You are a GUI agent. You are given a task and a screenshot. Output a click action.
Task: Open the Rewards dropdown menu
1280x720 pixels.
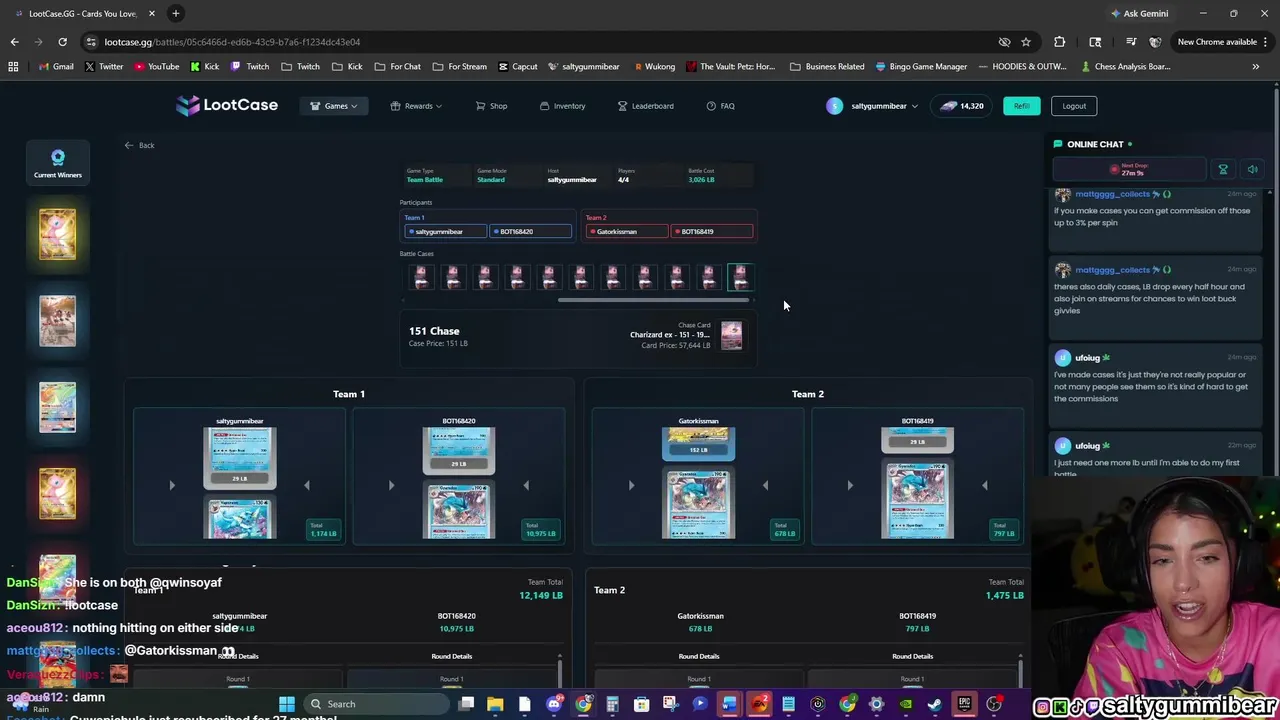coord(417,106)
